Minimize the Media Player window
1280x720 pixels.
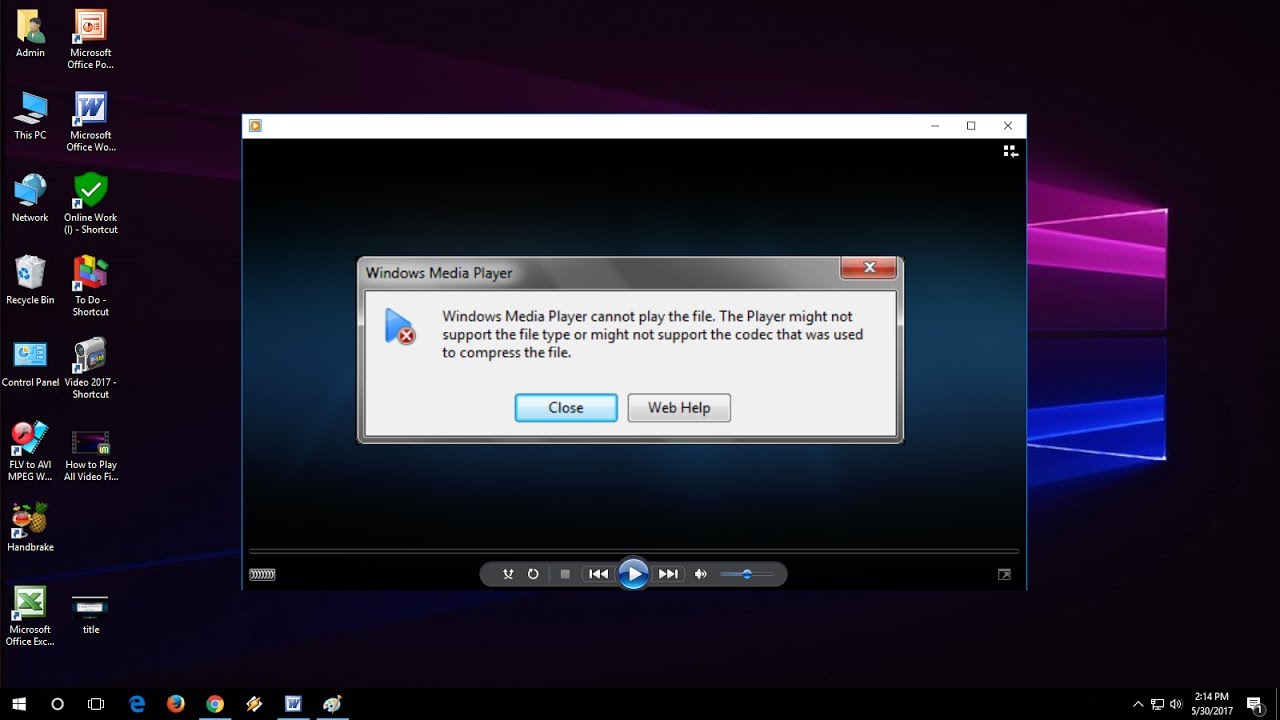935,126
